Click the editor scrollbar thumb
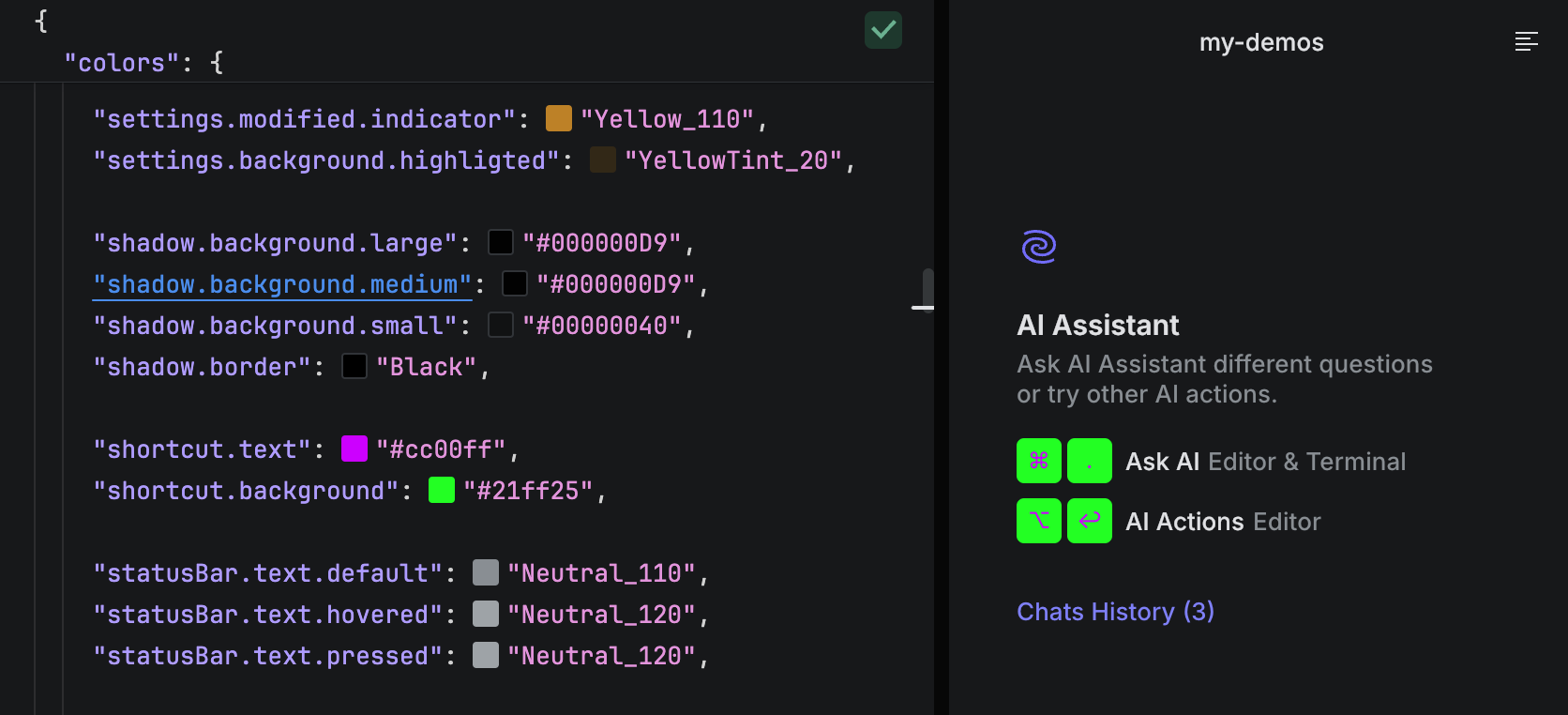This screenshot has height=715, width=1568. (927, 289)
